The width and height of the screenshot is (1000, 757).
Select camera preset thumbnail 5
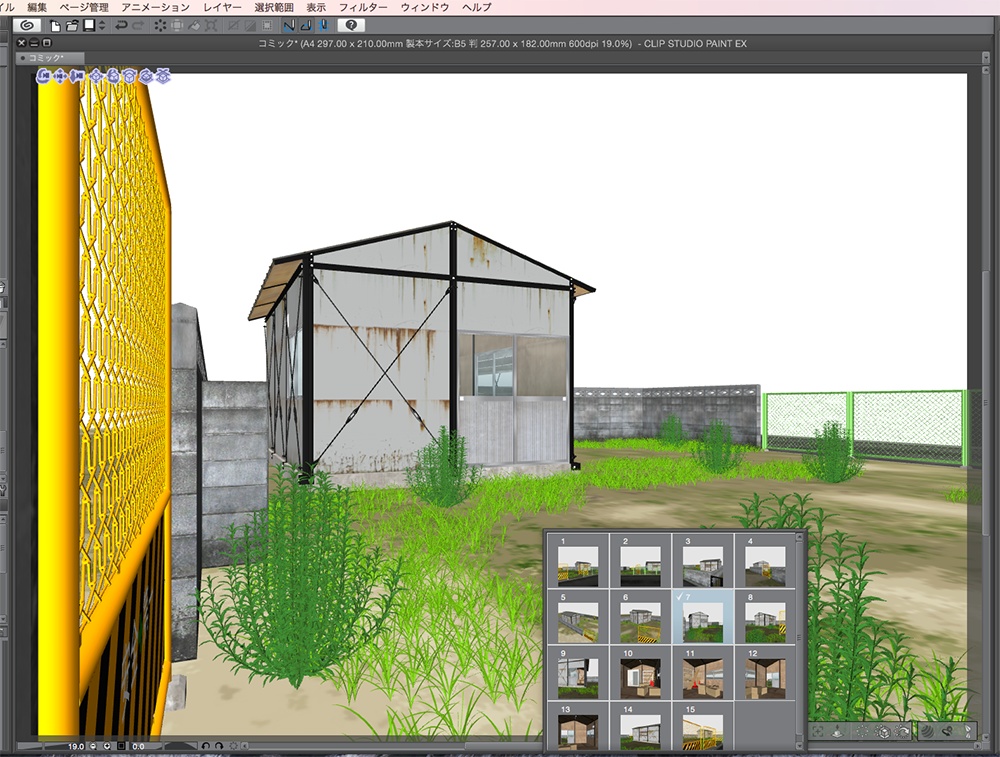(x=578, y=617)
